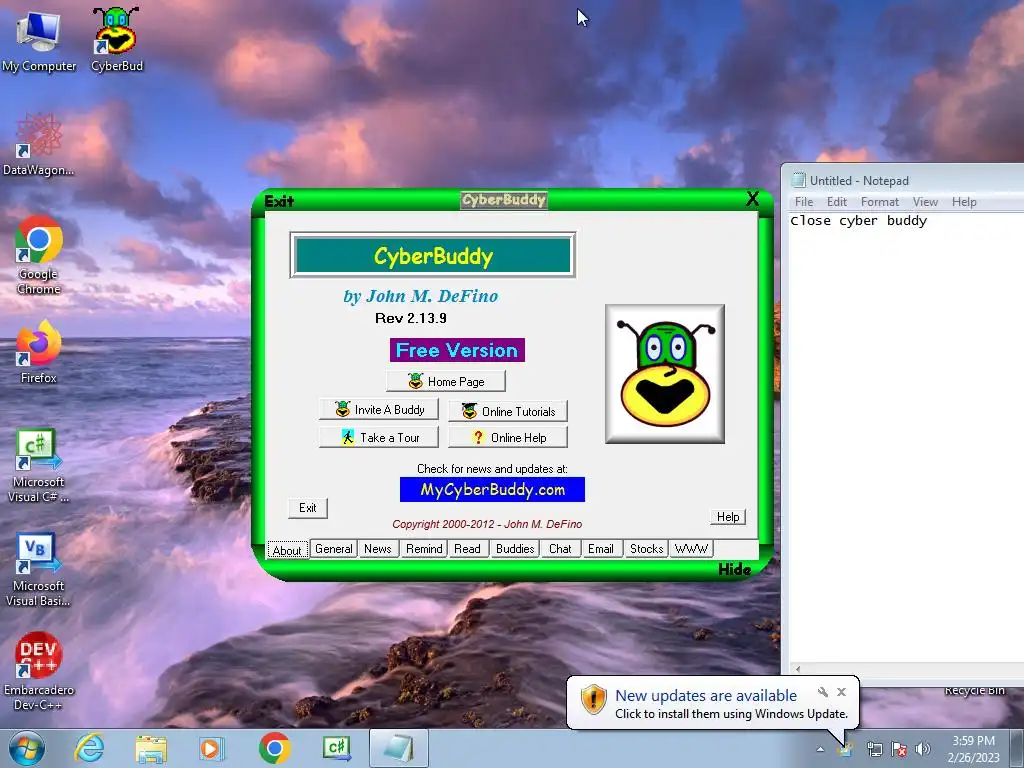Viewport: 1024px width, 768px height.
Task: Click Exit in the CyberBuddy green title bar
Action: click(x=280, y=201)
